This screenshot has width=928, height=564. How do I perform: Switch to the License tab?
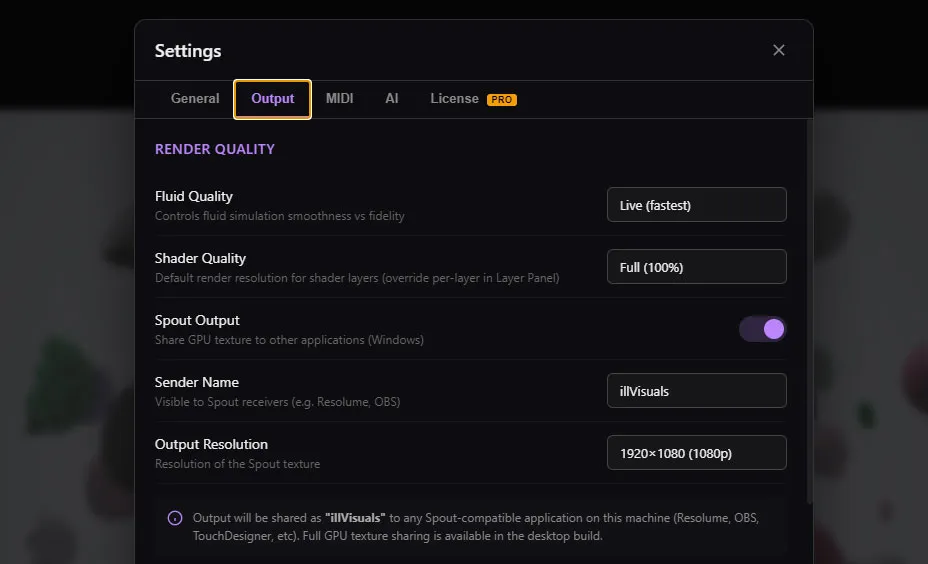(455, 99)
